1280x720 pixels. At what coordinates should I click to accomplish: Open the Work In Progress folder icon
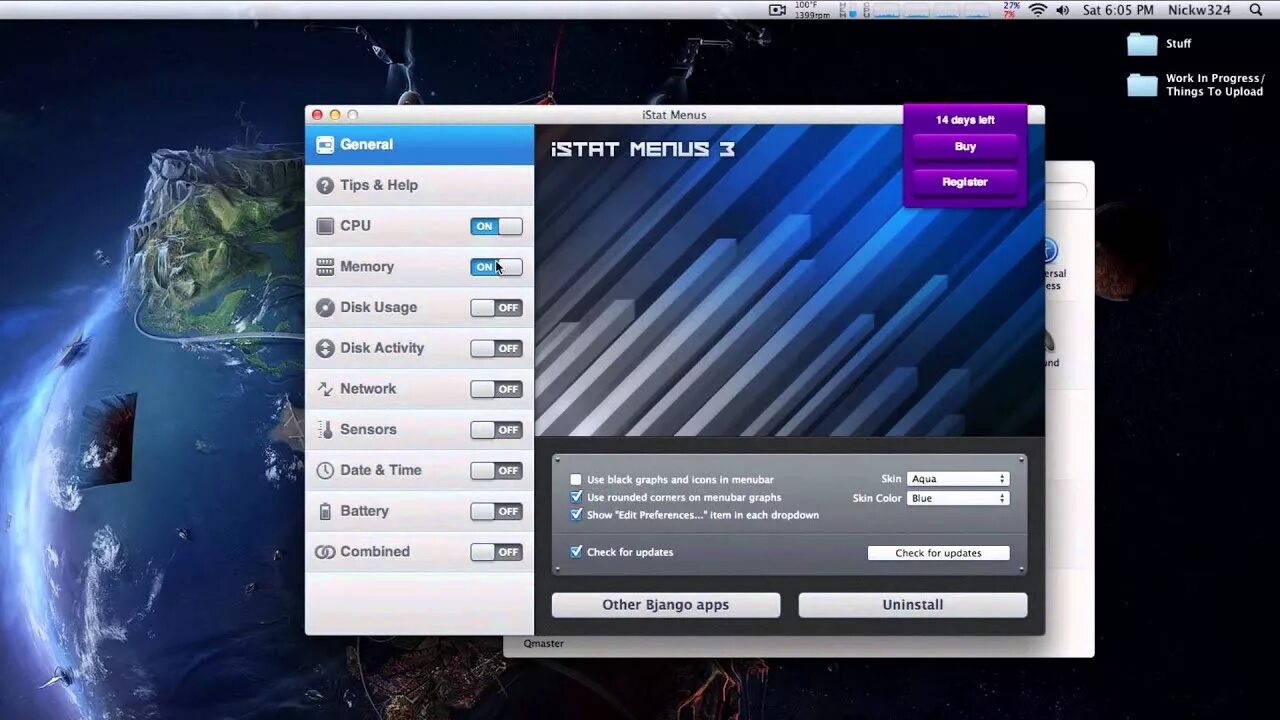tap(1142, 85)
